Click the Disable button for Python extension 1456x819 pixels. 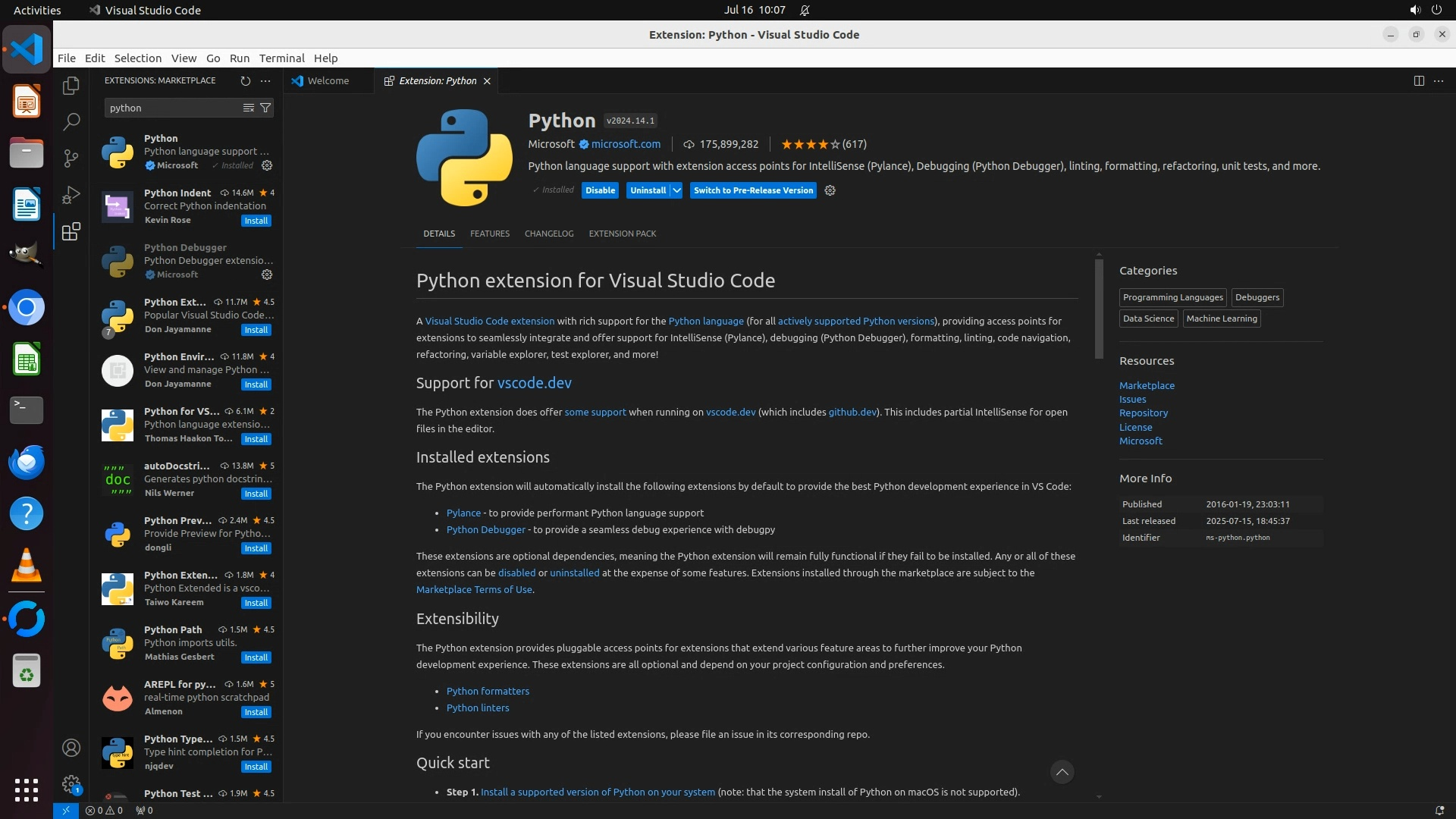click(x=600, y=190)
